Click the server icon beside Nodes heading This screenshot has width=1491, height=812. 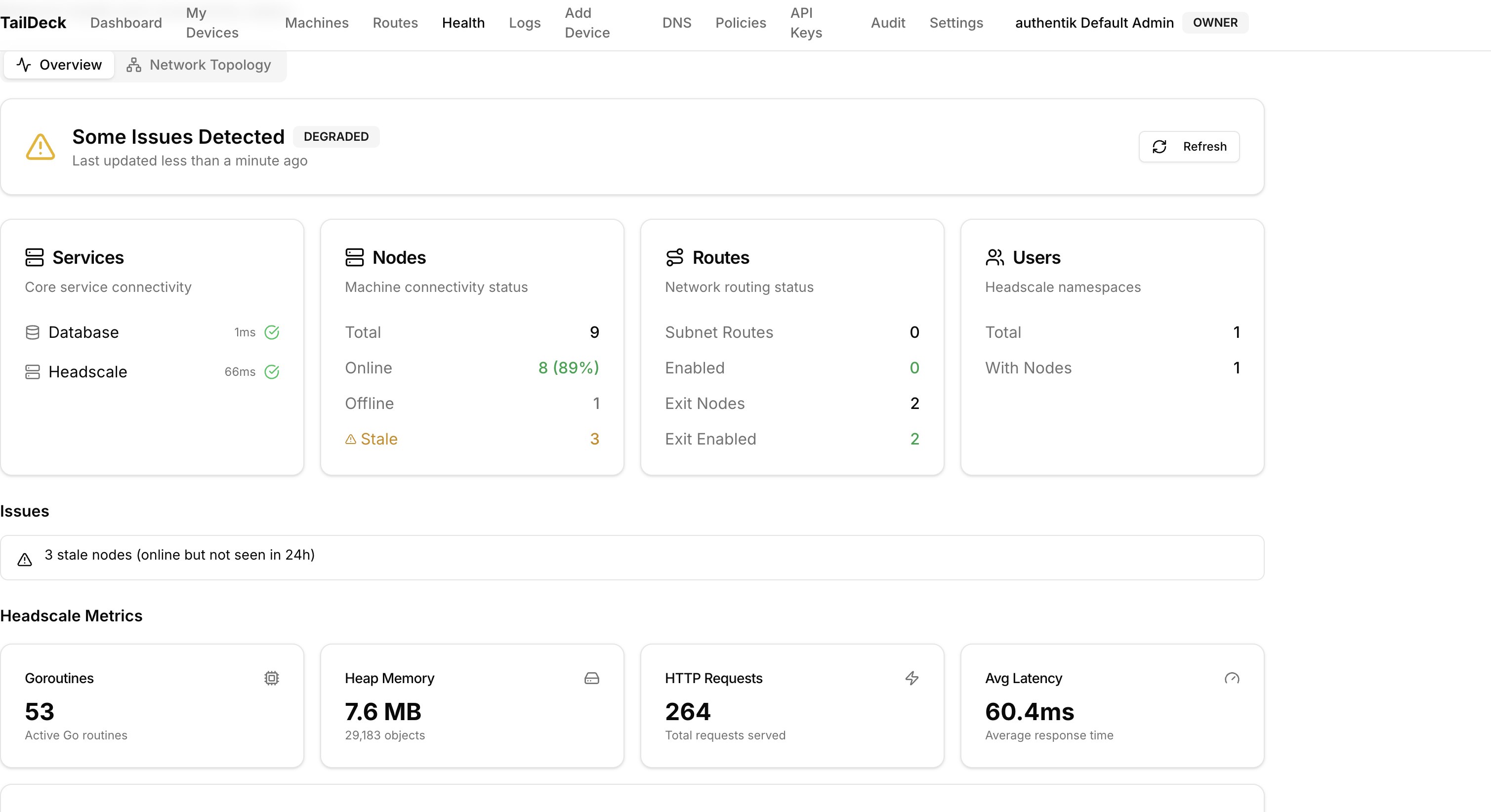[x=354, y=257]
